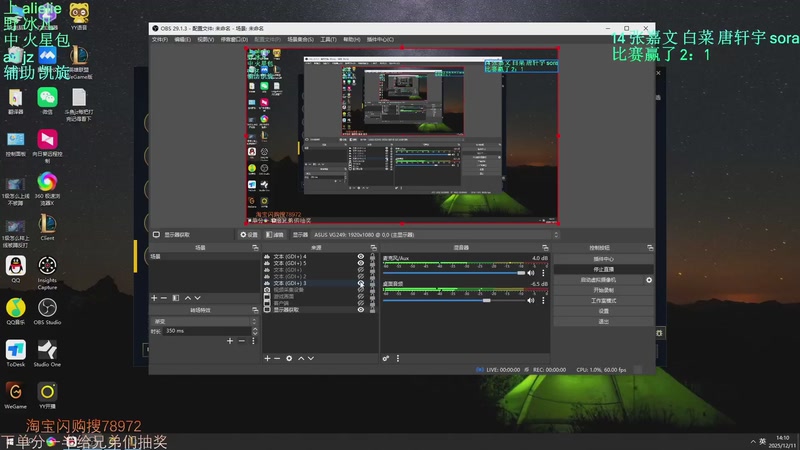800x450 pixels.
Task: Pop out the 来源 dock
Action: pos(373,248)
